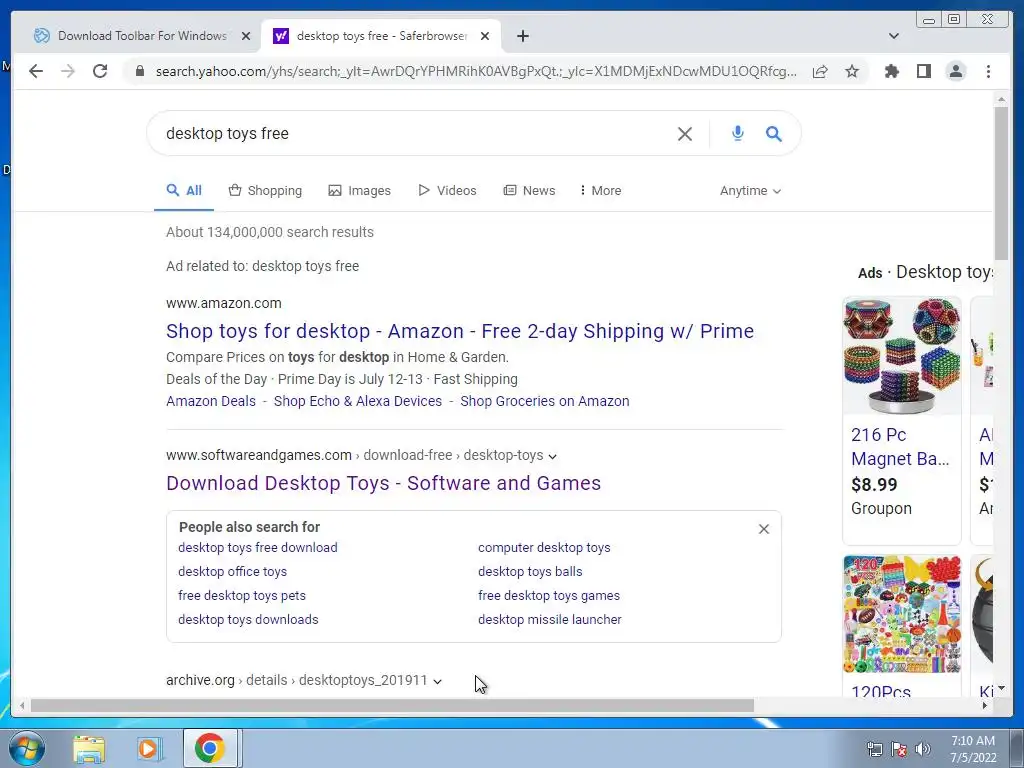Viewport: 1024px width, 768px height.
Task: Search free desktop toys pets suggestion
Action: pos(242,596)
